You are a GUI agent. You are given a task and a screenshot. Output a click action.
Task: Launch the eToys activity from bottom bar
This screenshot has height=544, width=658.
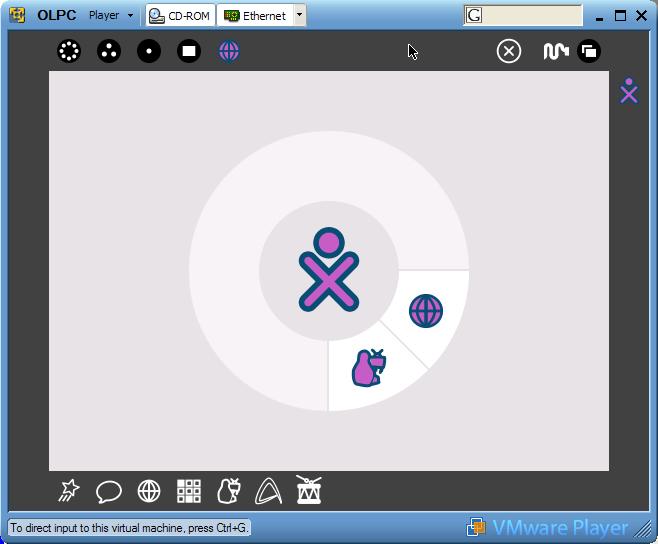(229, 490)
